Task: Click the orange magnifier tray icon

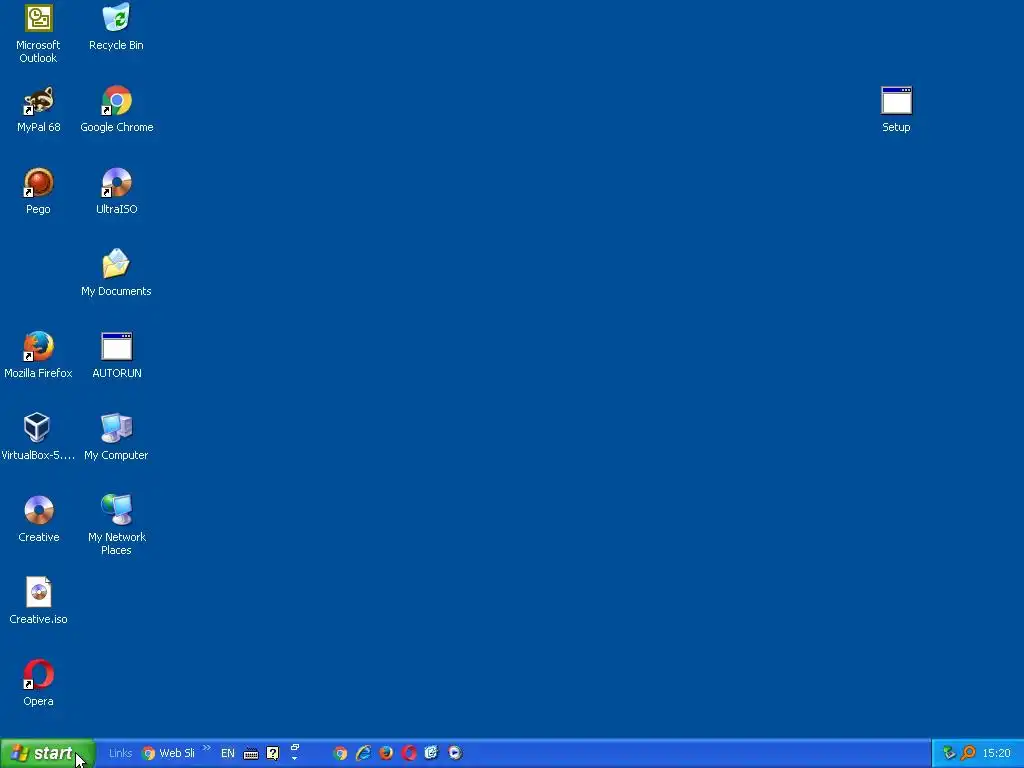Action: click(x=968, y=753)
